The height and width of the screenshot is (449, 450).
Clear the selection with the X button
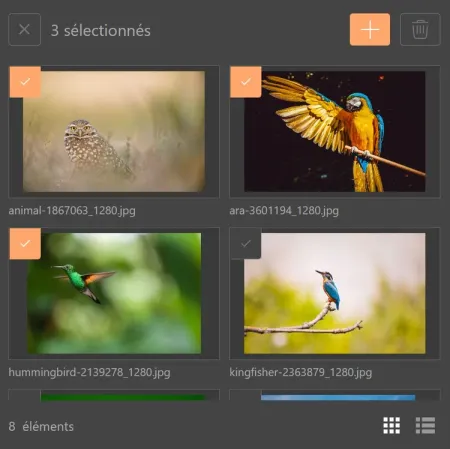(x=25, y=29)
